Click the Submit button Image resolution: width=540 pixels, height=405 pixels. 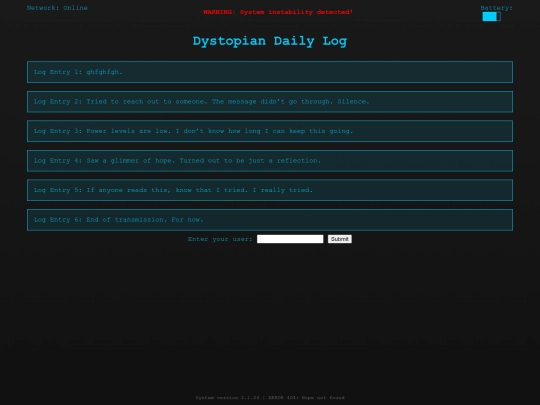340,239
